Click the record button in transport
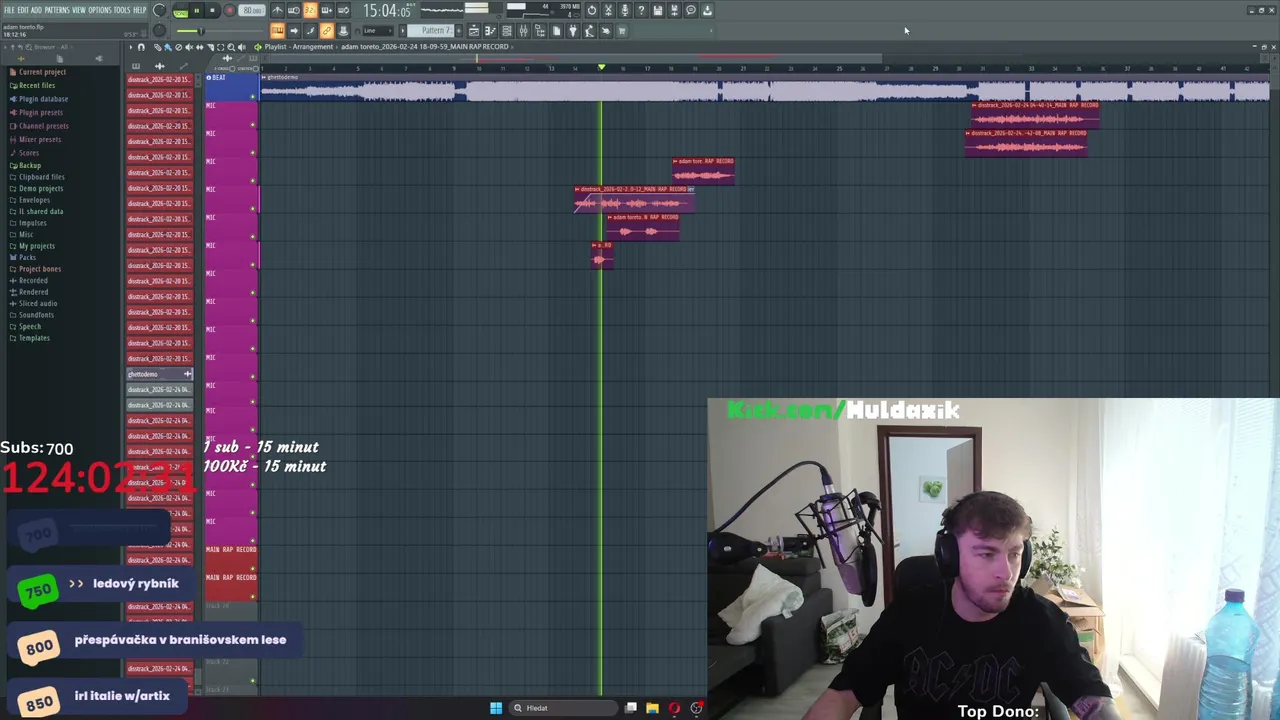Viewport: 1280px width, 720px height. point(229,10)
